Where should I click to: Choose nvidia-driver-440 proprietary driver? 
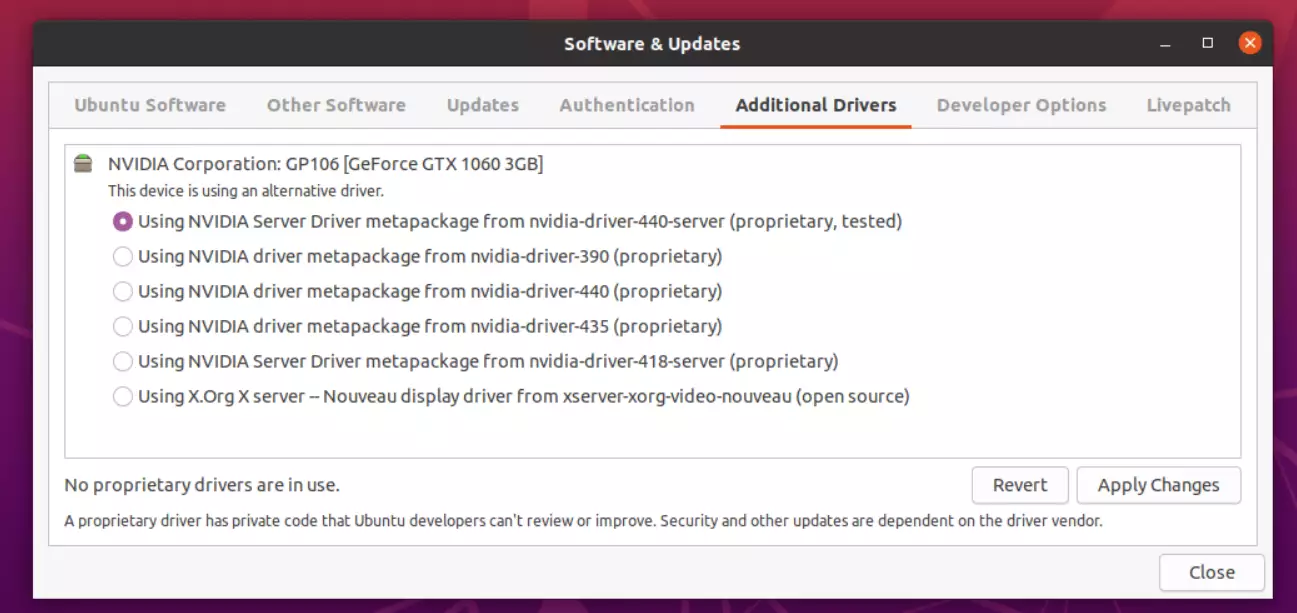[x=418, y=291]
